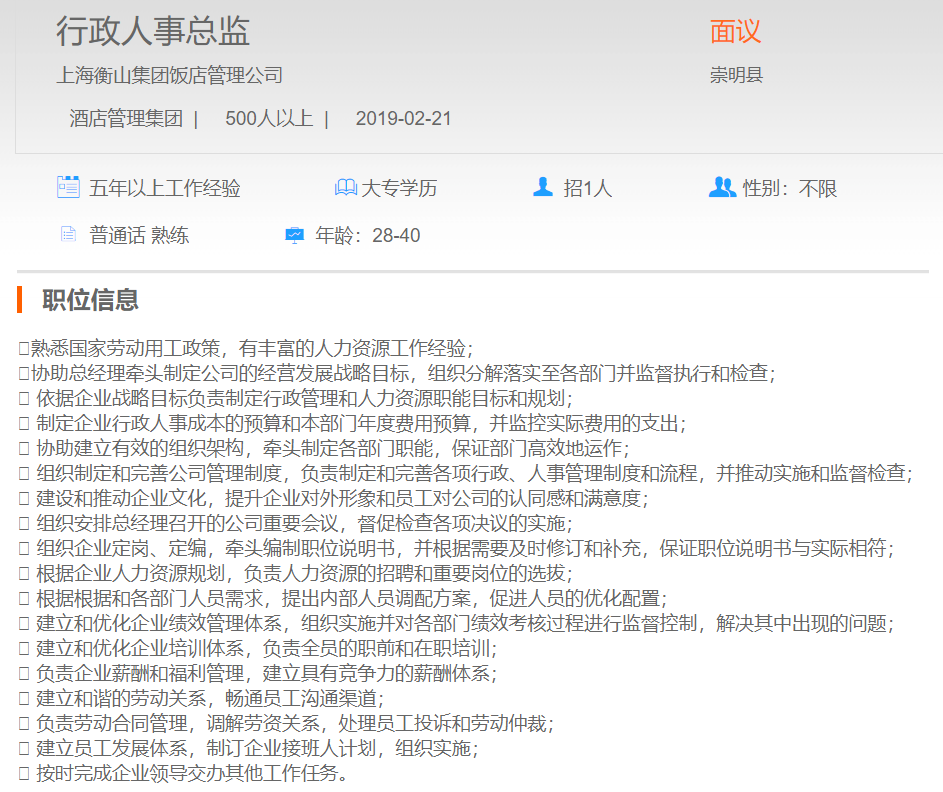Click the 性别：不限 gender requirement
This screenshot has height=792, width=943.
(790, 188)
